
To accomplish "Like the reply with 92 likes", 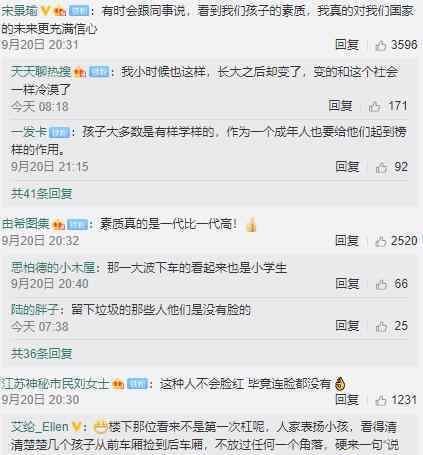I will [x=381, y=167].
